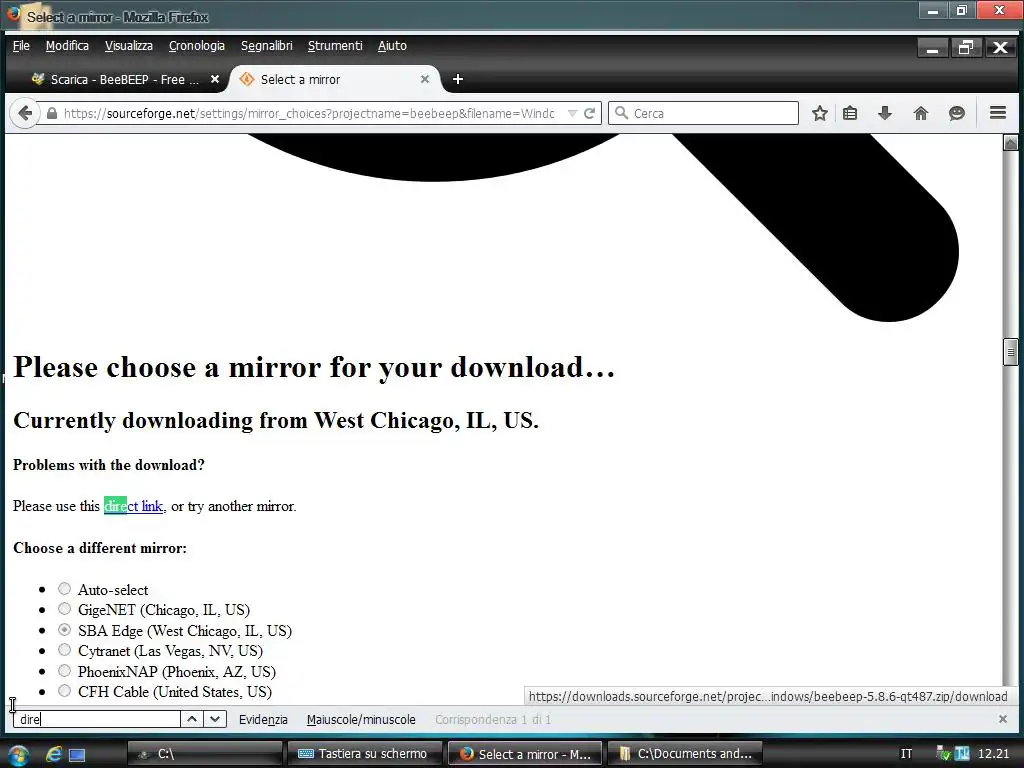Bookmark this page with the star icon
This screenshot has width=1024, height=768.
click(x=820, y=113)
